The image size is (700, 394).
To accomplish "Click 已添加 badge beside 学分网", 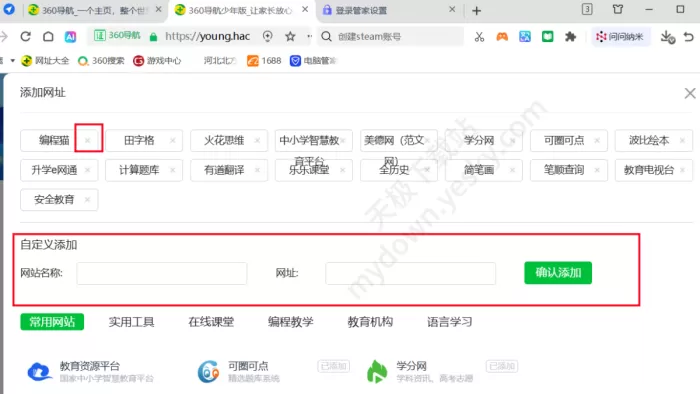I will 502,366.
